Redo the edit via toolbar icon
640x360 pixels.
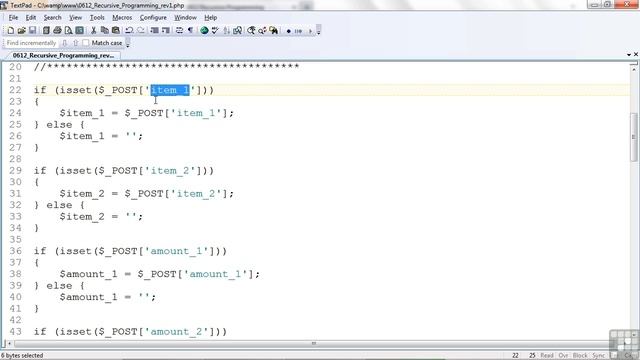tap(141, 31)
